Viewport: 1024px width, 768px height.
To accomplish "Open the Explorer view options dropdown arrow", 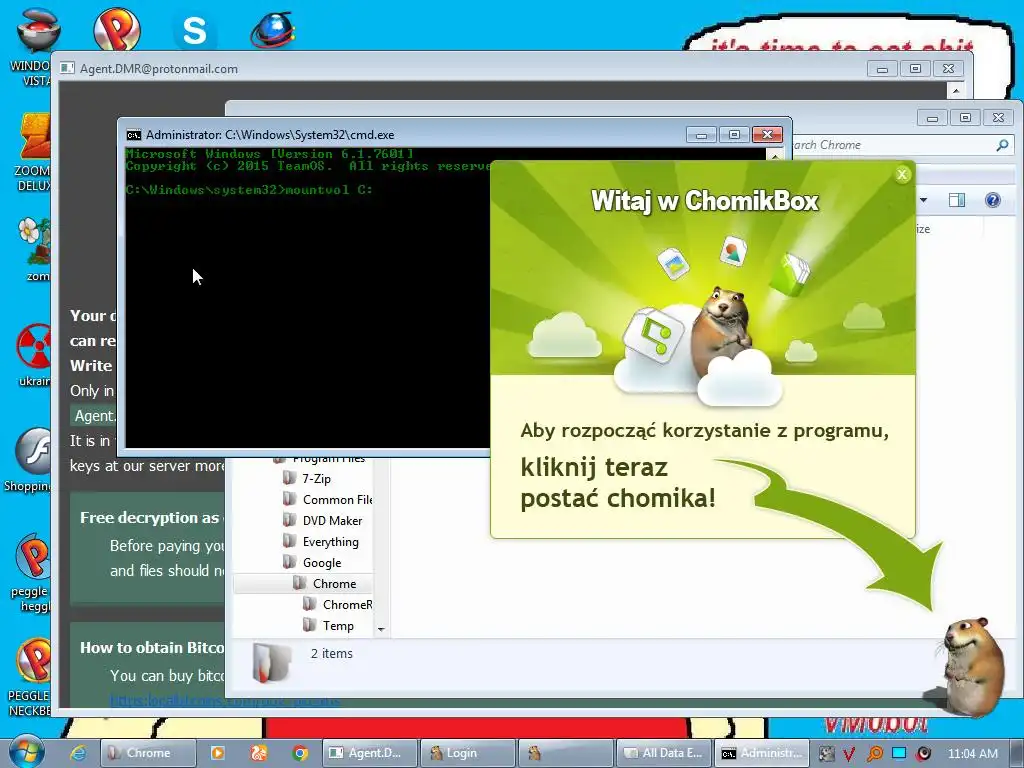I will [x=923, y=200].
